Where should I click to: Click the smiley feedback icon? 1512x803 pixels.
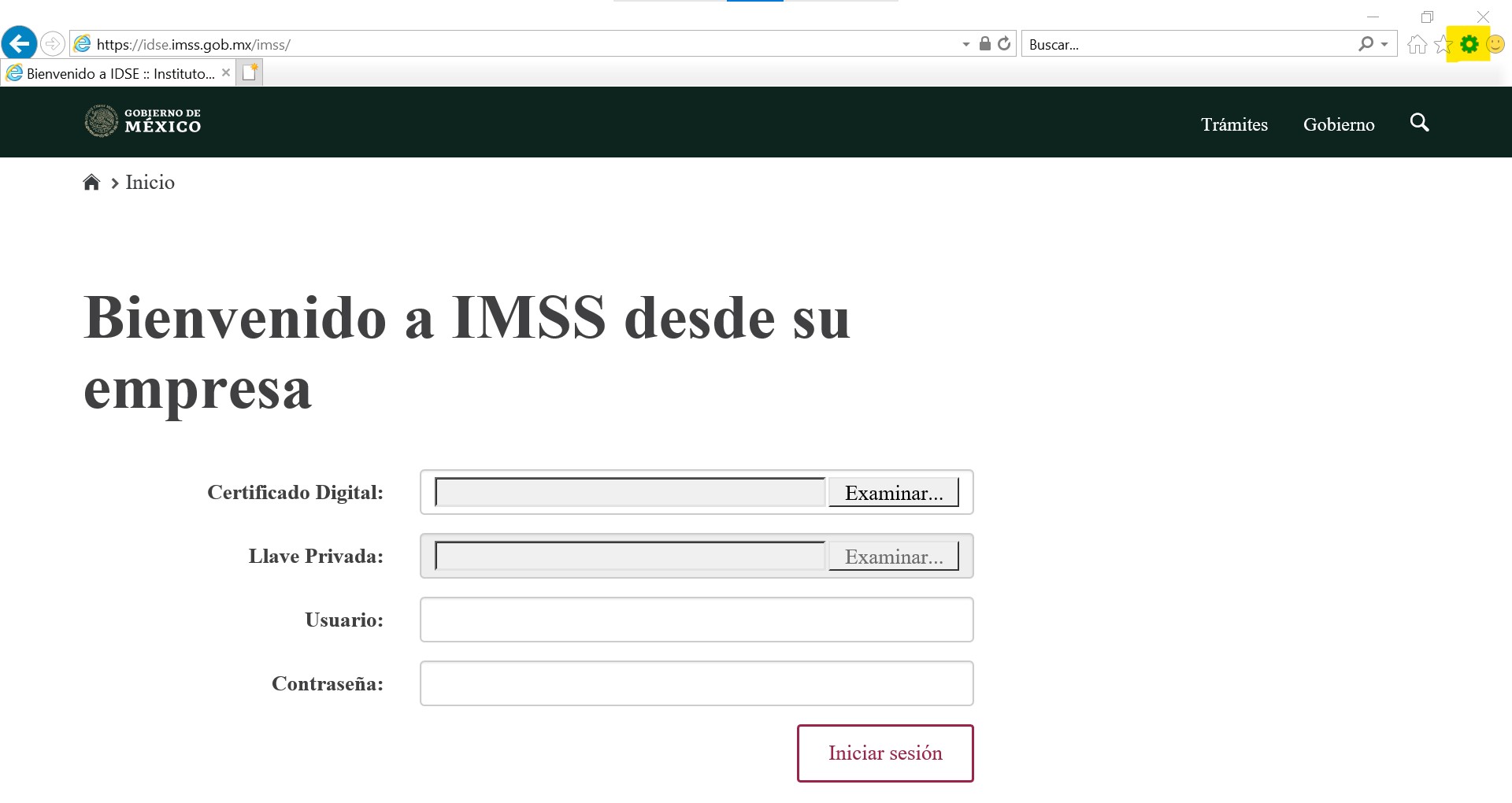click(x=1495, y=44)
